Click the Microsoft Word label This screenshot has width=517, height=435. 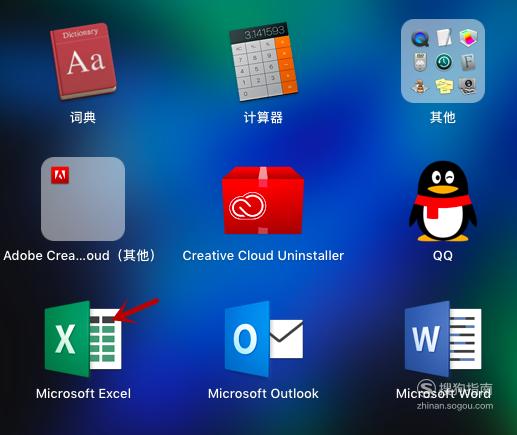point(443,394)
